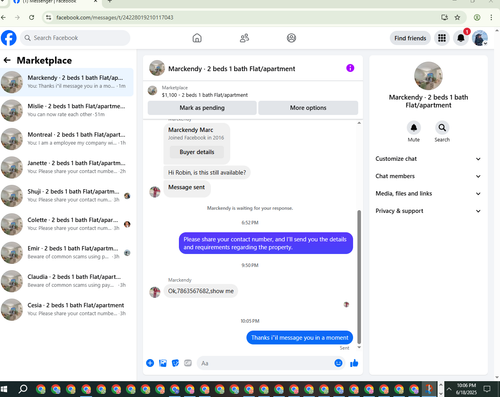This screenshot has width=500, height=397.
Task: Open the Shuji conversation
Action: pyautogui.click(x=67, y=196)
